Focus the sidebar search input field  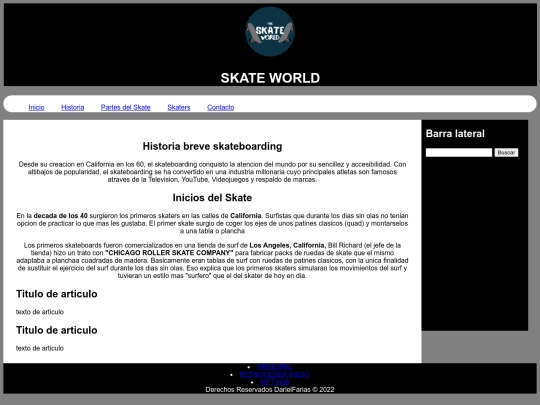point(459,153)
